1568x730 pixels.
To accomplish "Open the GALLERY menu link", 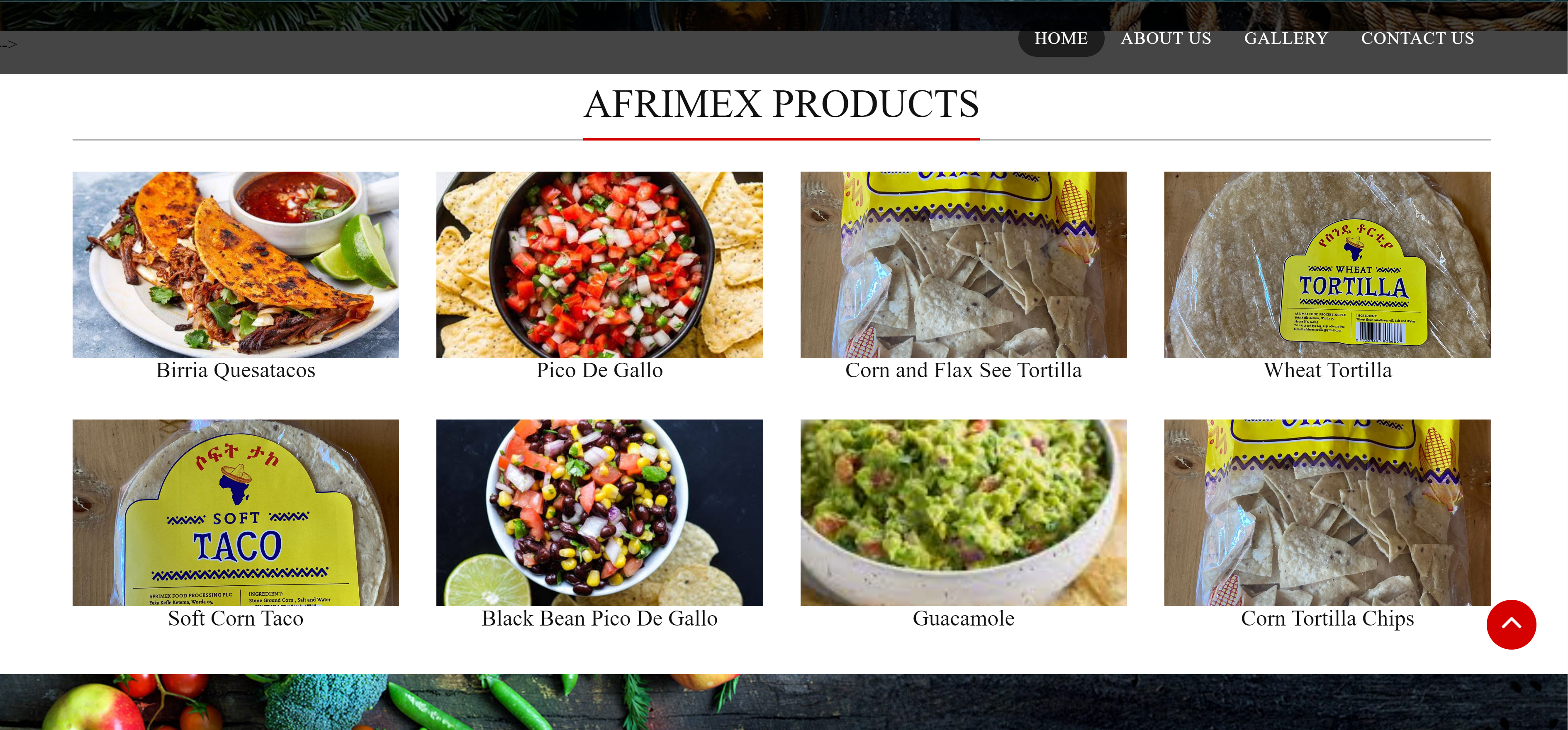I will point(1286,38).
